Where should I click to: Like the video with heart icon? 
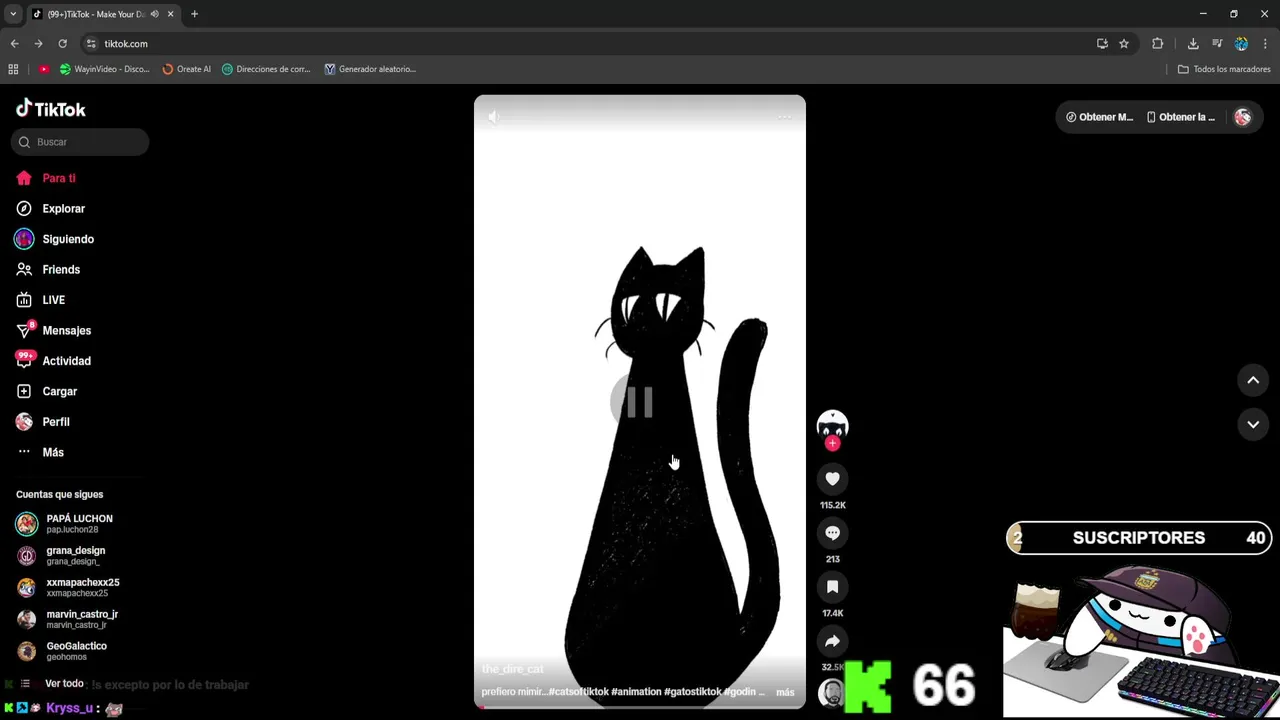832,479
